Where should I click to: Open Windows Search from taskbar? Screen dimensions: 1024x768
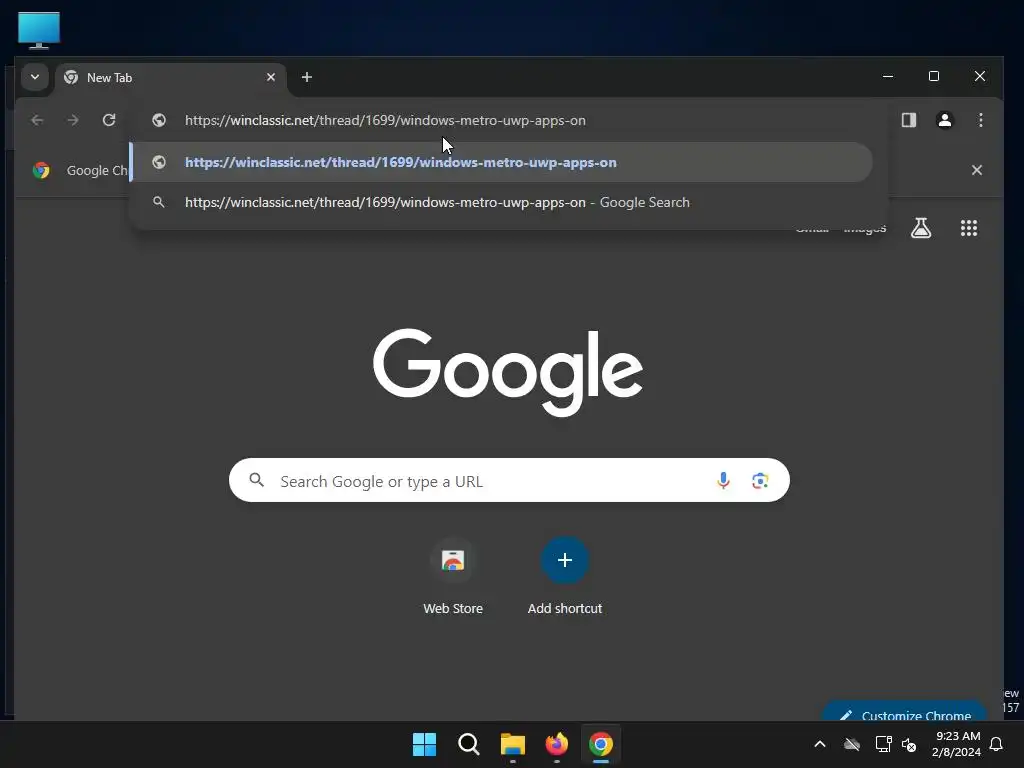pyautogui.click(x=468, y=744)
